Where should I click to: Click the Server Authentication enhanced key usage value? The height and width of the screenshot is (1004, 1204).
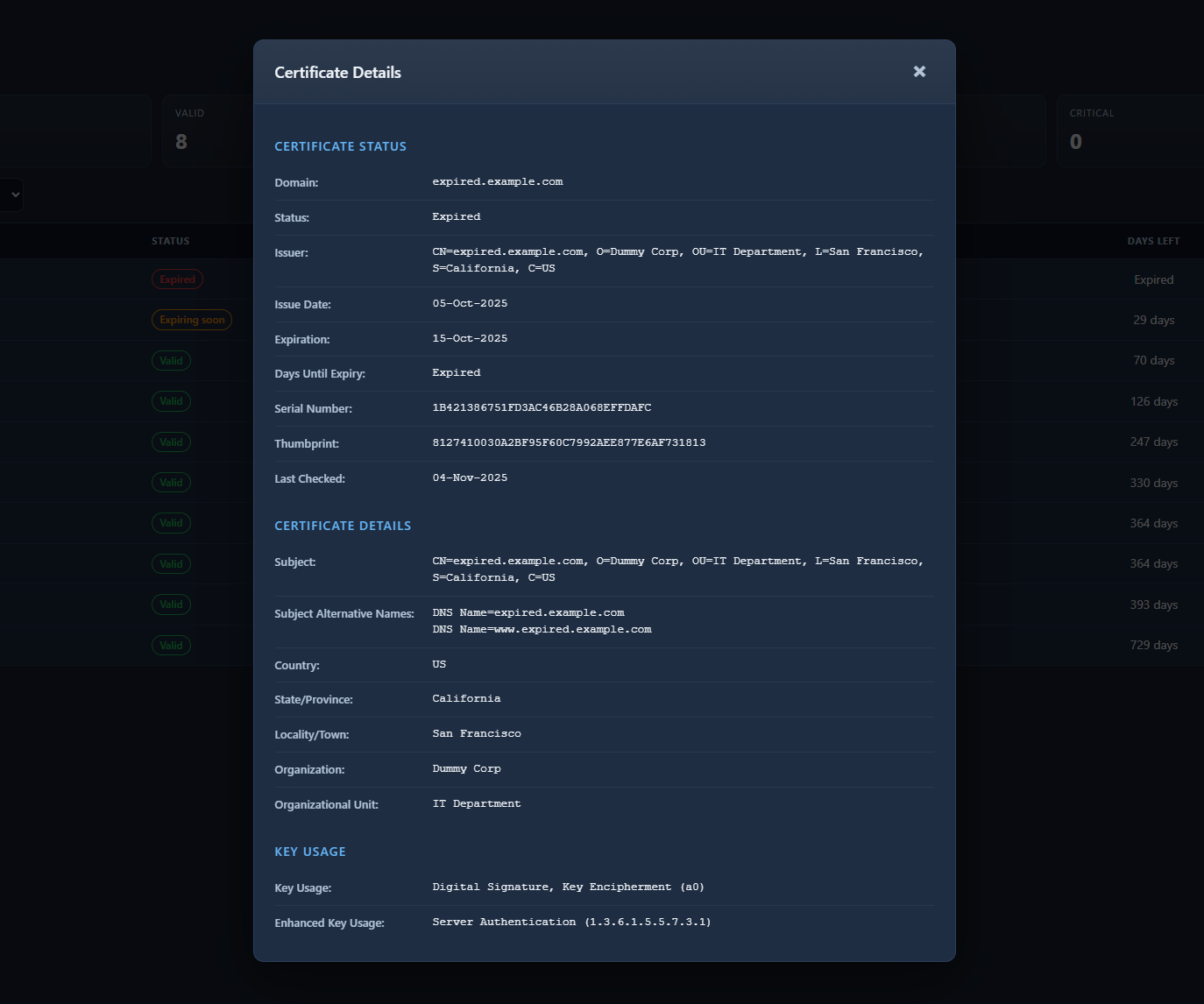click(571, 923)
